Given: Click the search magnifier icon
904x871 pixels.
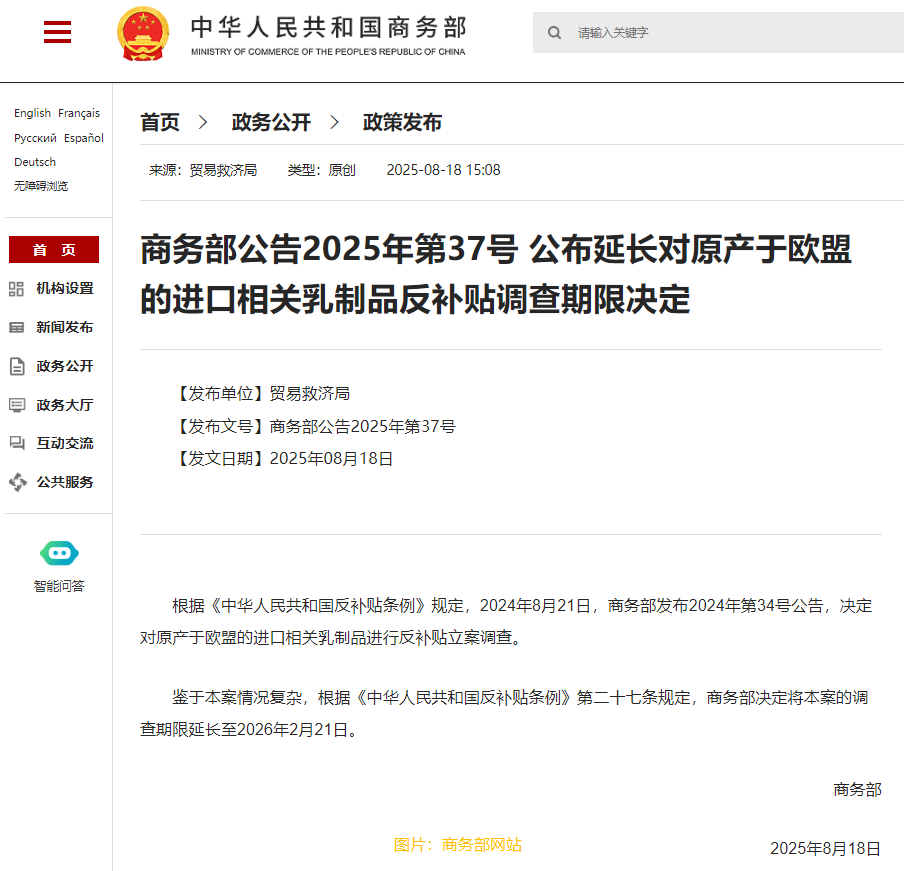Looking at the screenshot, I should click(554, 33).
